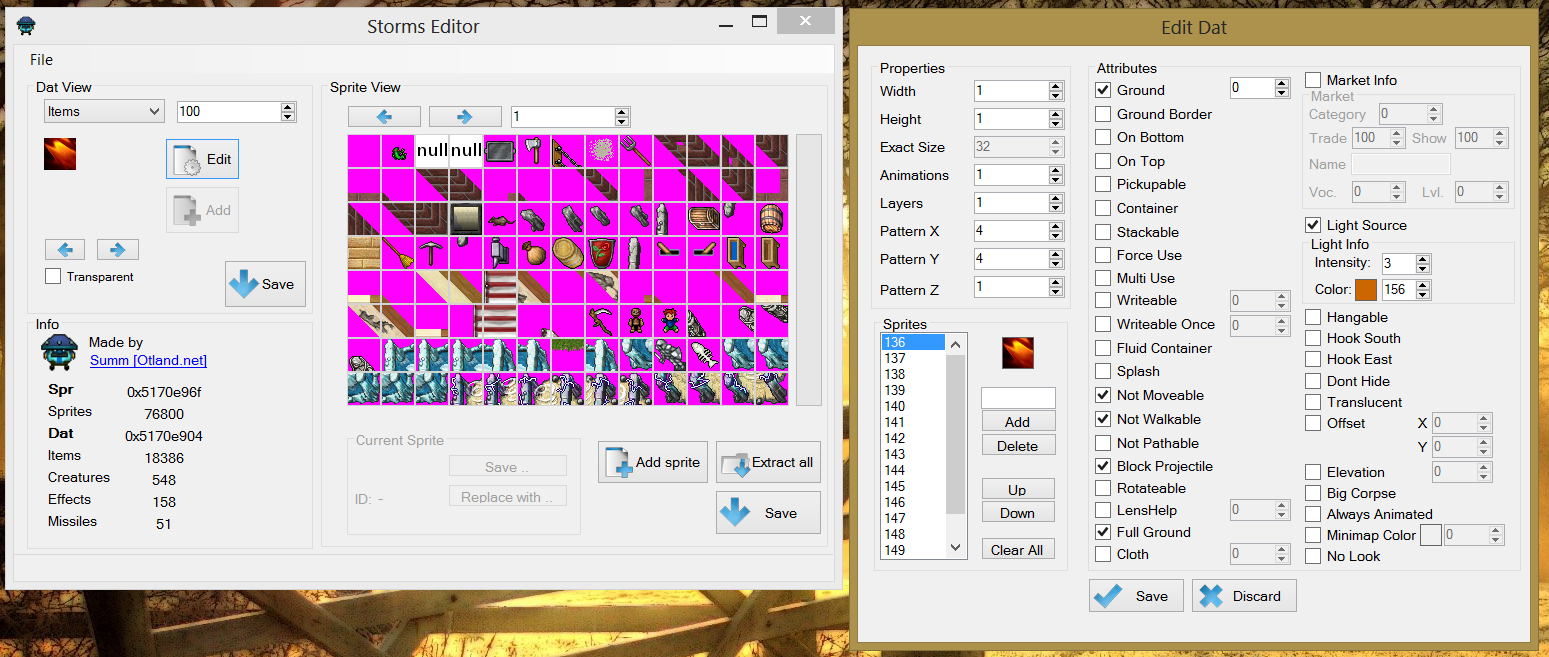Select the red-haired doll sprite
The height and width of the screenshot is (657, 1549).
point(670,321)
